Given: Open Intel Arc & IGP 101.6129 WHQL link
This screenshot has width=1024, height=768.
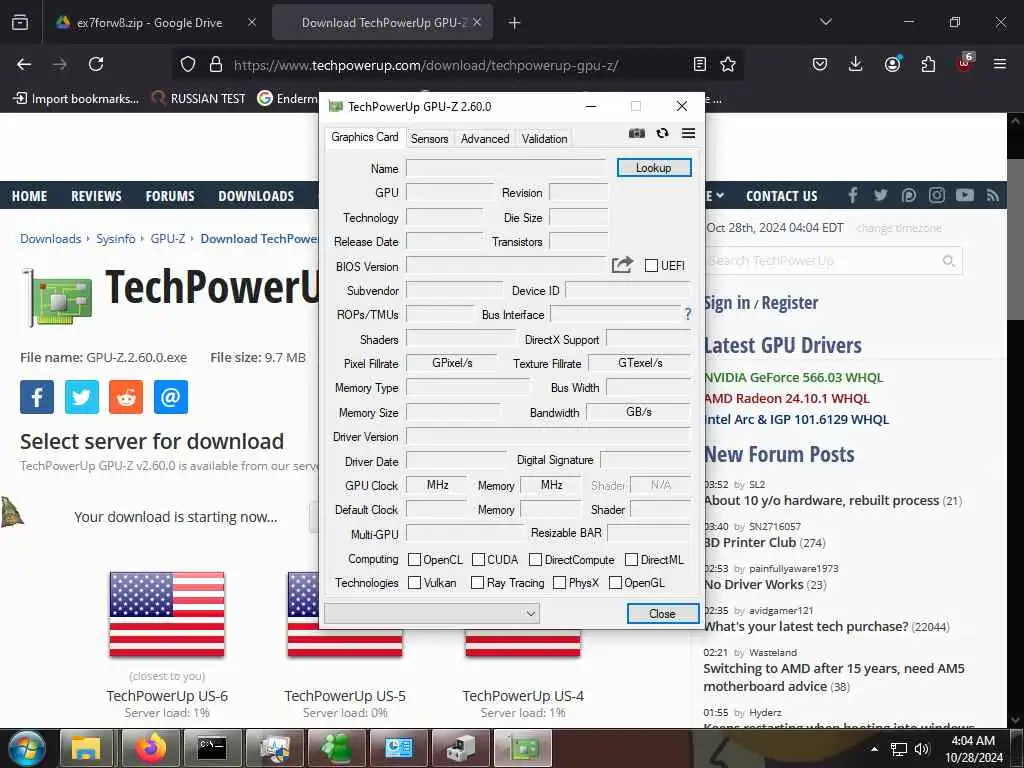Looking at the screenshot, I should click(797, 419).
